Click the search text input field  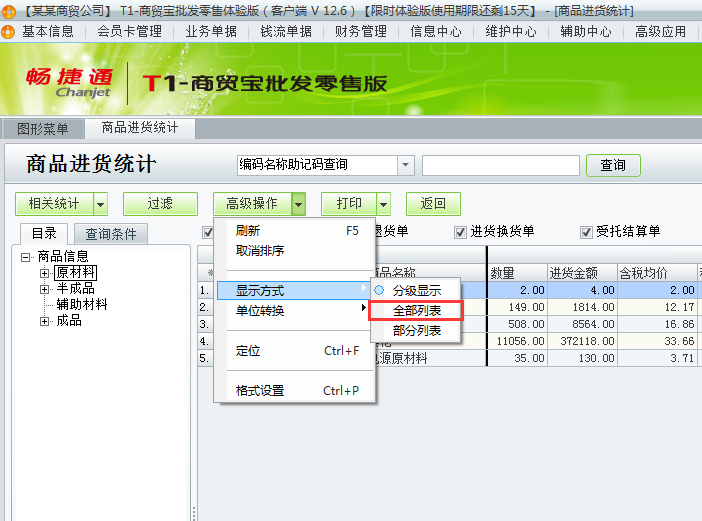click(x=501, y=165)
